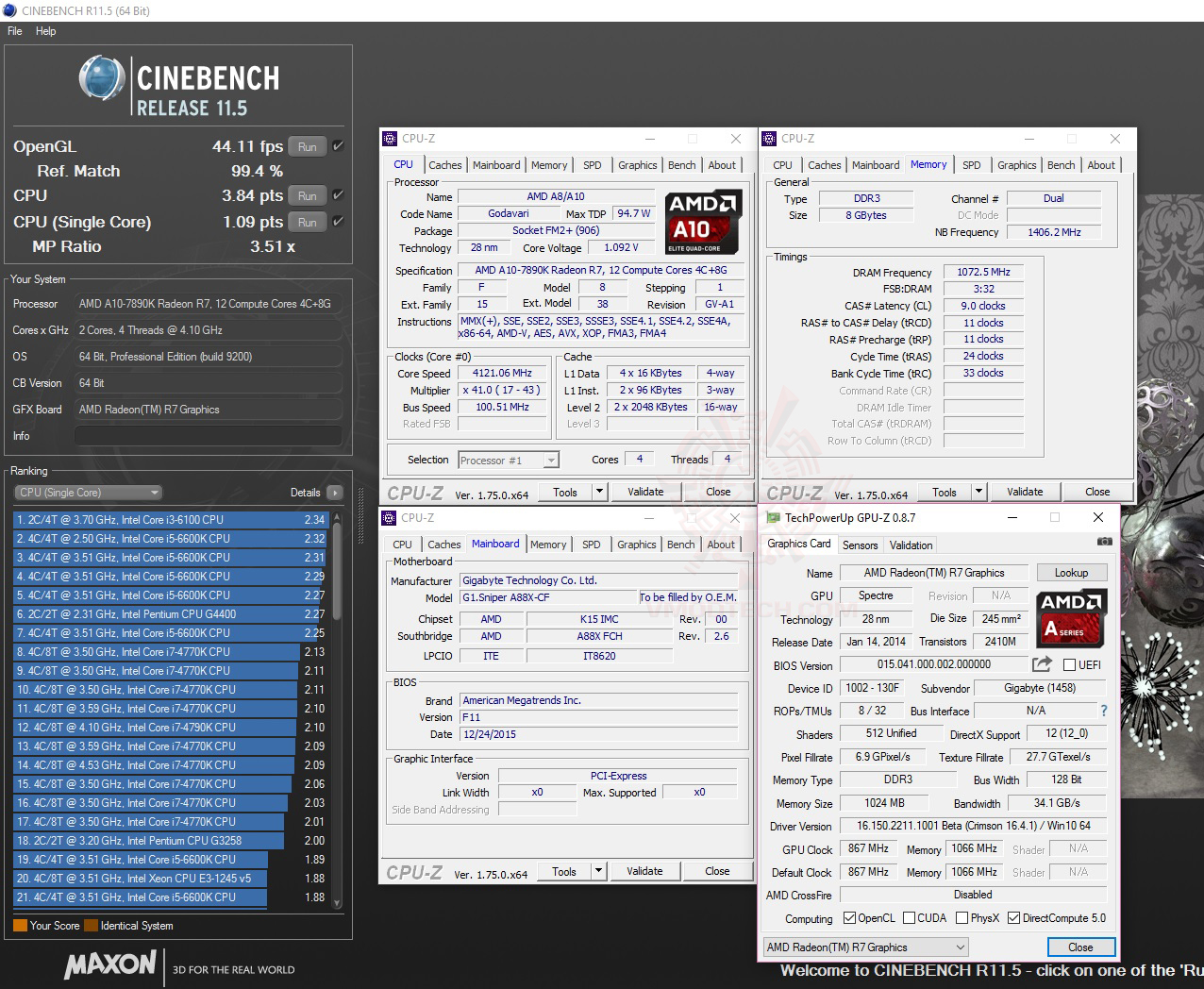Screen dimensions: 1204x989
Task: Toggle the UEFI checkbox in GPU-Z
Action: point(1070,665)
